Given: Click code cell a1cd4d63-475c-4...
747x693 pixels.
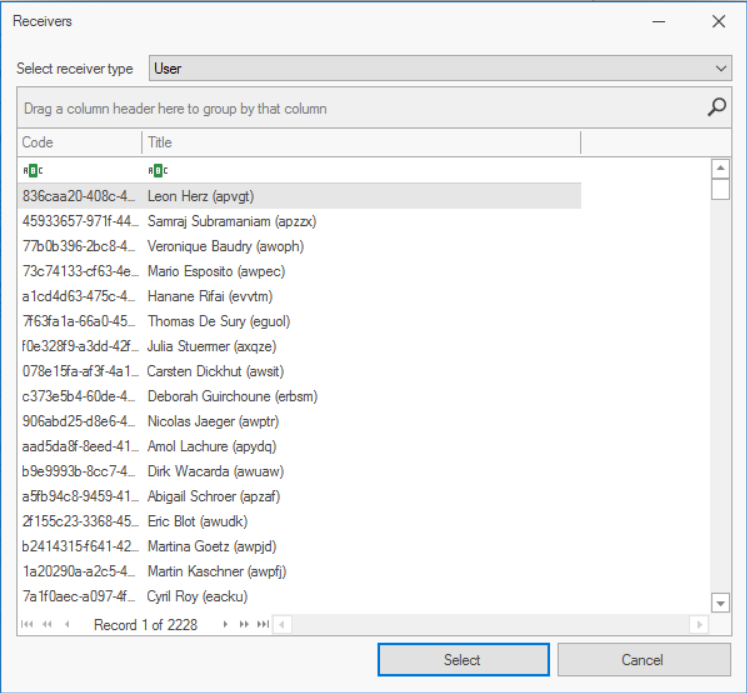Looking at the screenshot, I should coord(80,296).
